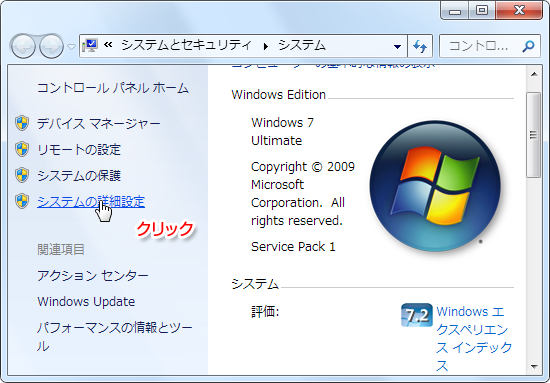Open アクション センター link
Screen dimensions: 550x383
[x=93, y=276]
